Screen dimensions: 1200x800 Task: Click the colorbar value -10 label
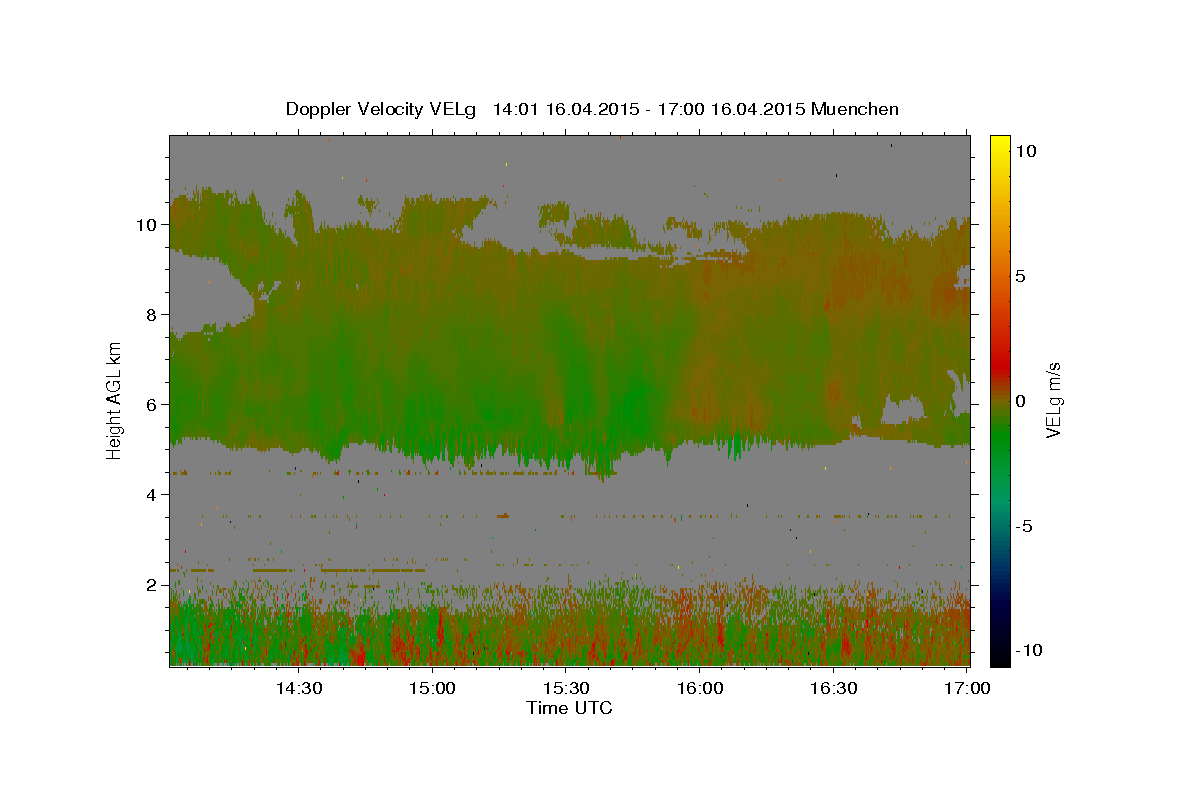[x=1028, y=650]
